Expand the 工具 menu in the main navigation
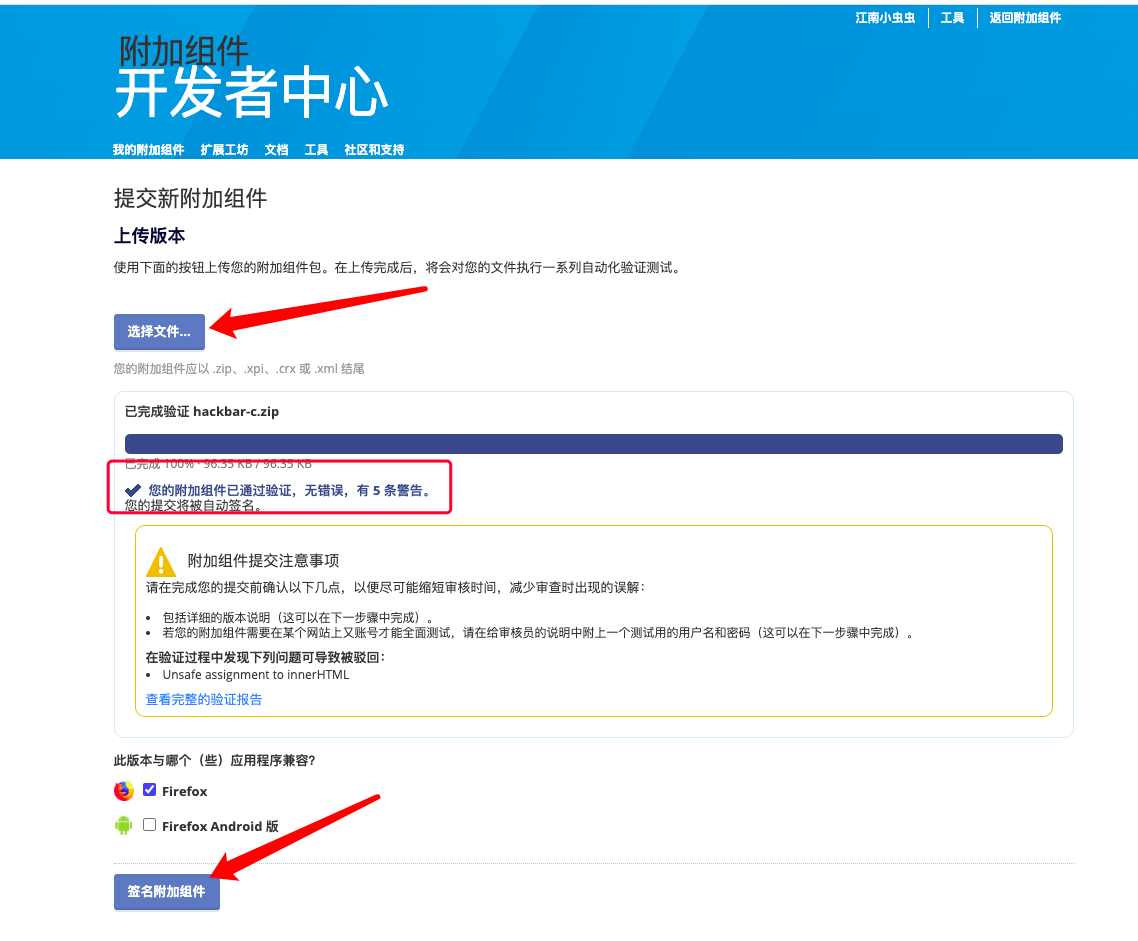Image resolution: width=1138 pixels, height=941 pixels. pos(316,149)
